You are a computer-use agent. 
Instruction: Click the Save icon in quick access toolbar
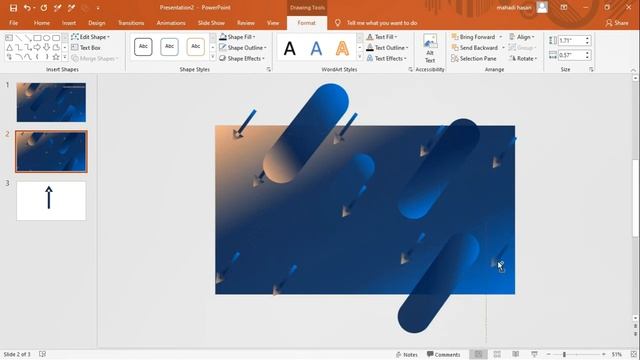click(13, 8)
